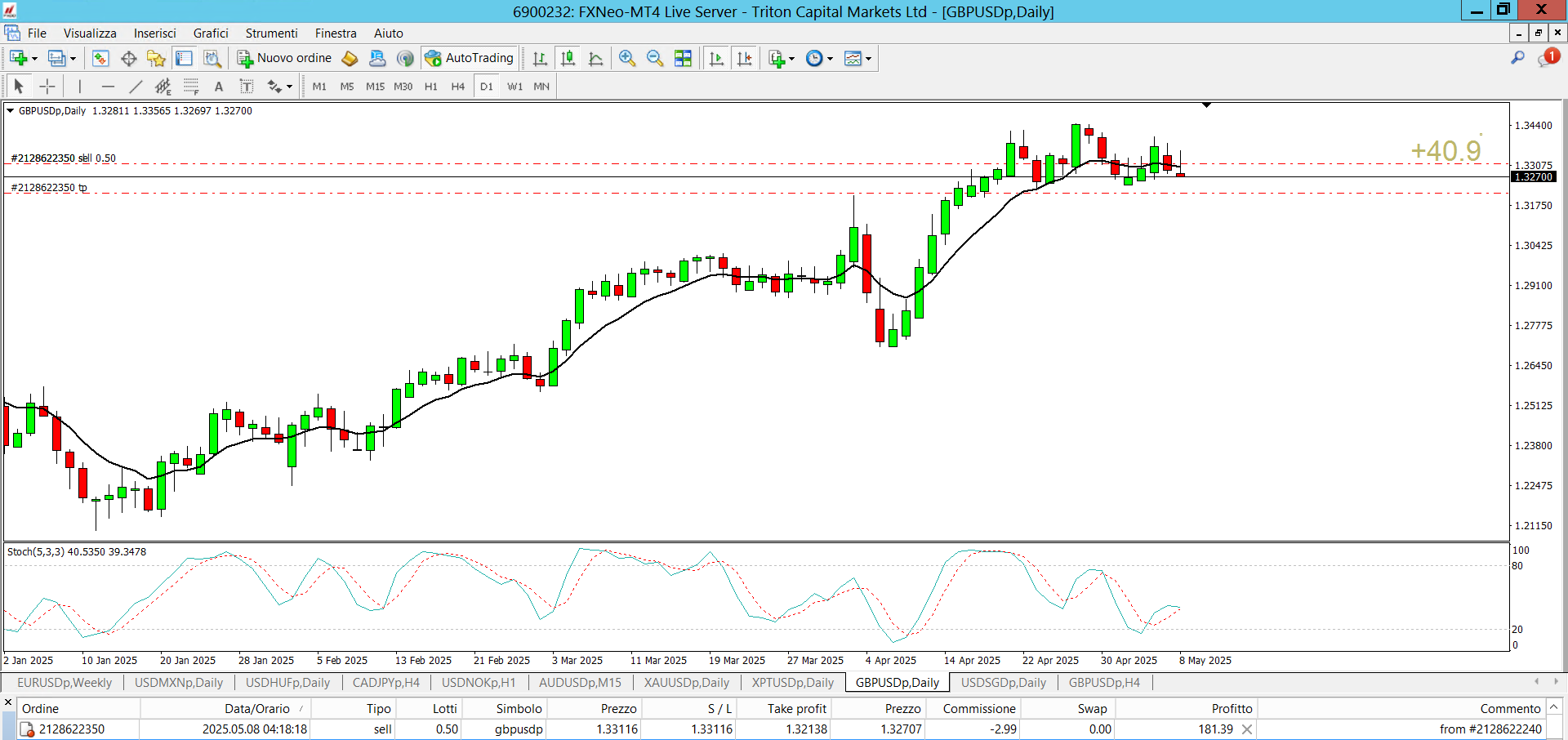Click the search magnifier icon at top right

[1517, 58]
